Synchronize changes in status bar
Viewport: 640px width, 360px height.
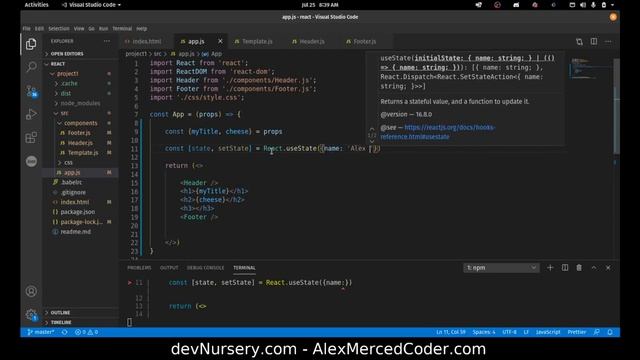pos(64,332)
